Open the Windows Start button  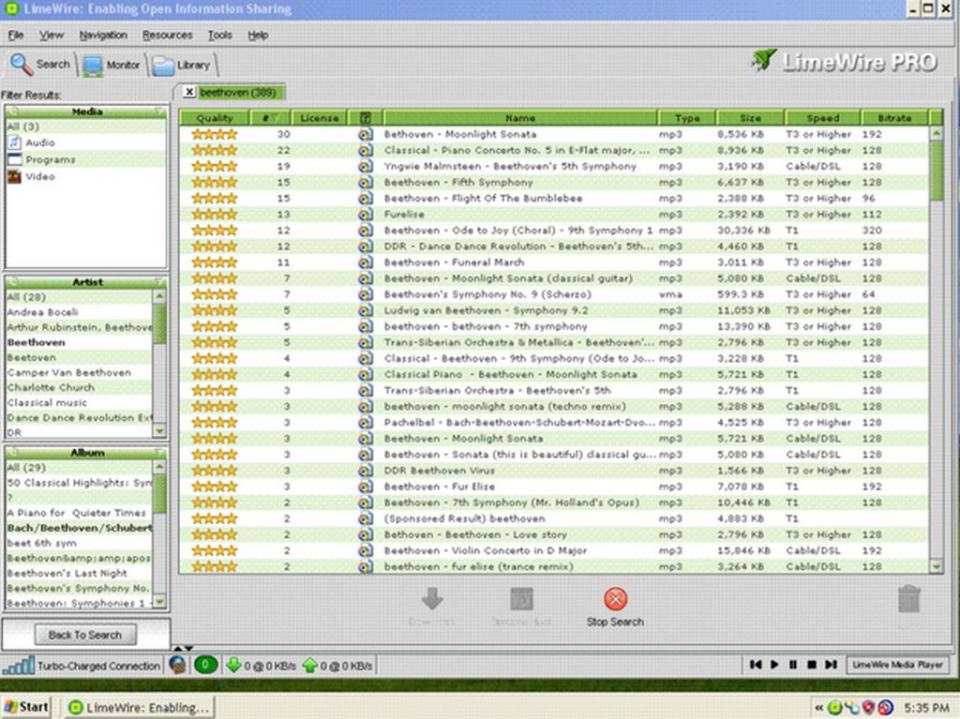(26, 707)
